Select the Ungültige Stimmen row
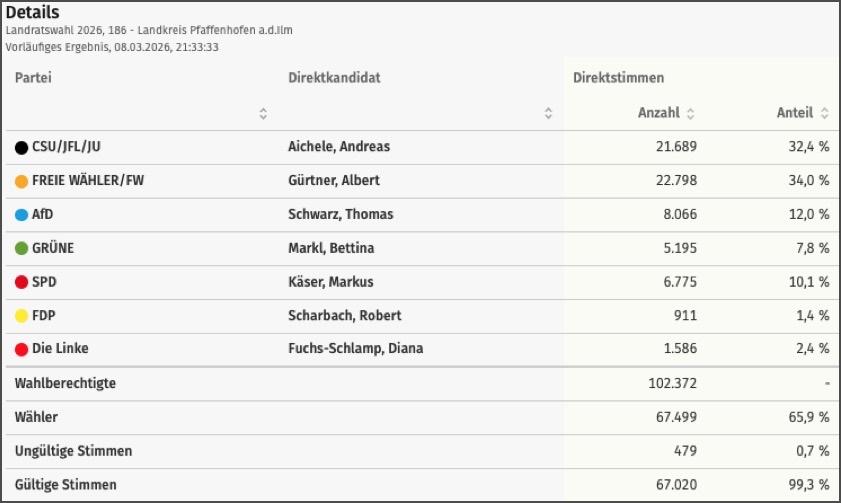 (x=73, y=451)
